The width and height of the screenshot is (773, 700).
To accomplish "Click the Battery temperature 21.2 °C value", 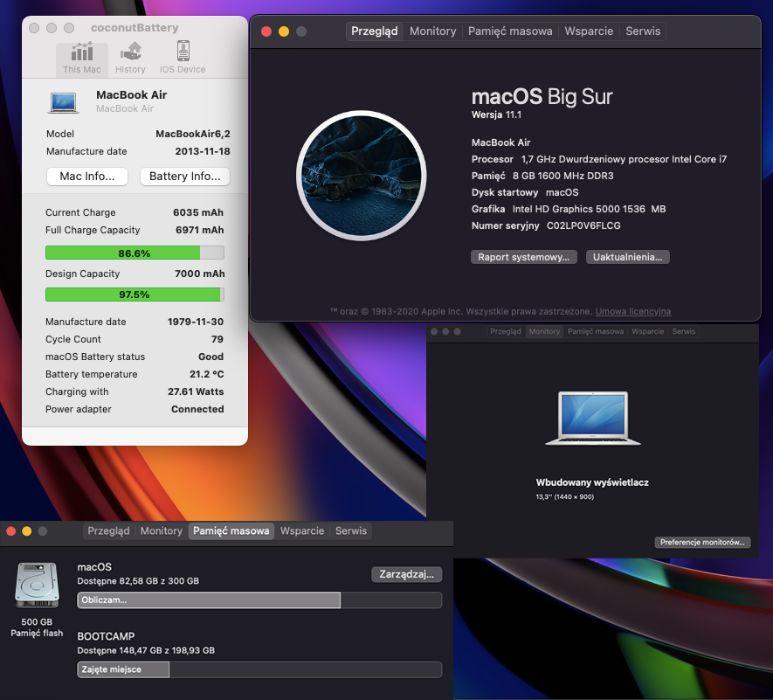I will tap(207, 374).
